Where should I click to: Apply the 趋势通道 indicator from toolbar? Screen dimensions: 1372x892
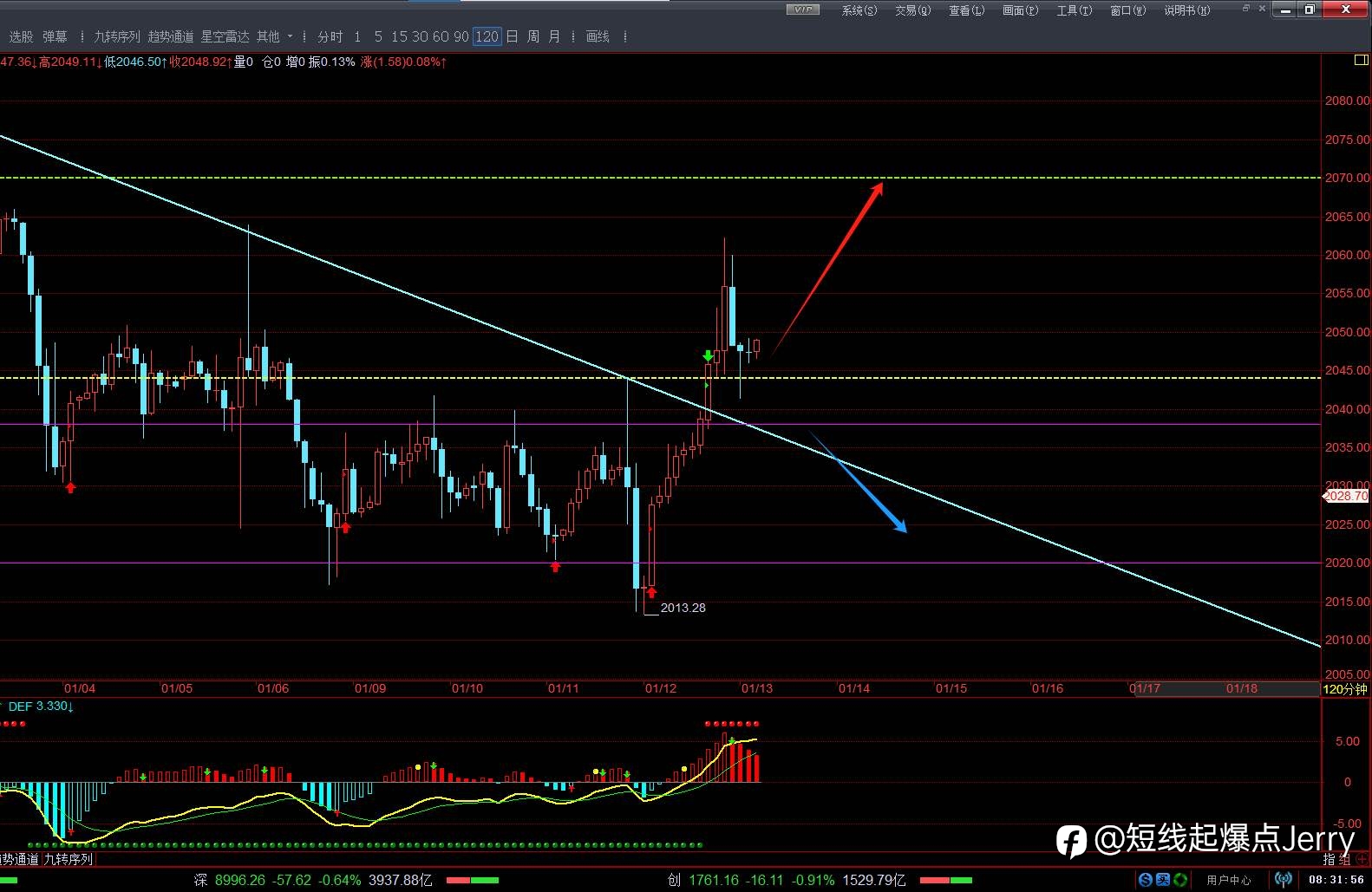point(171,36)
